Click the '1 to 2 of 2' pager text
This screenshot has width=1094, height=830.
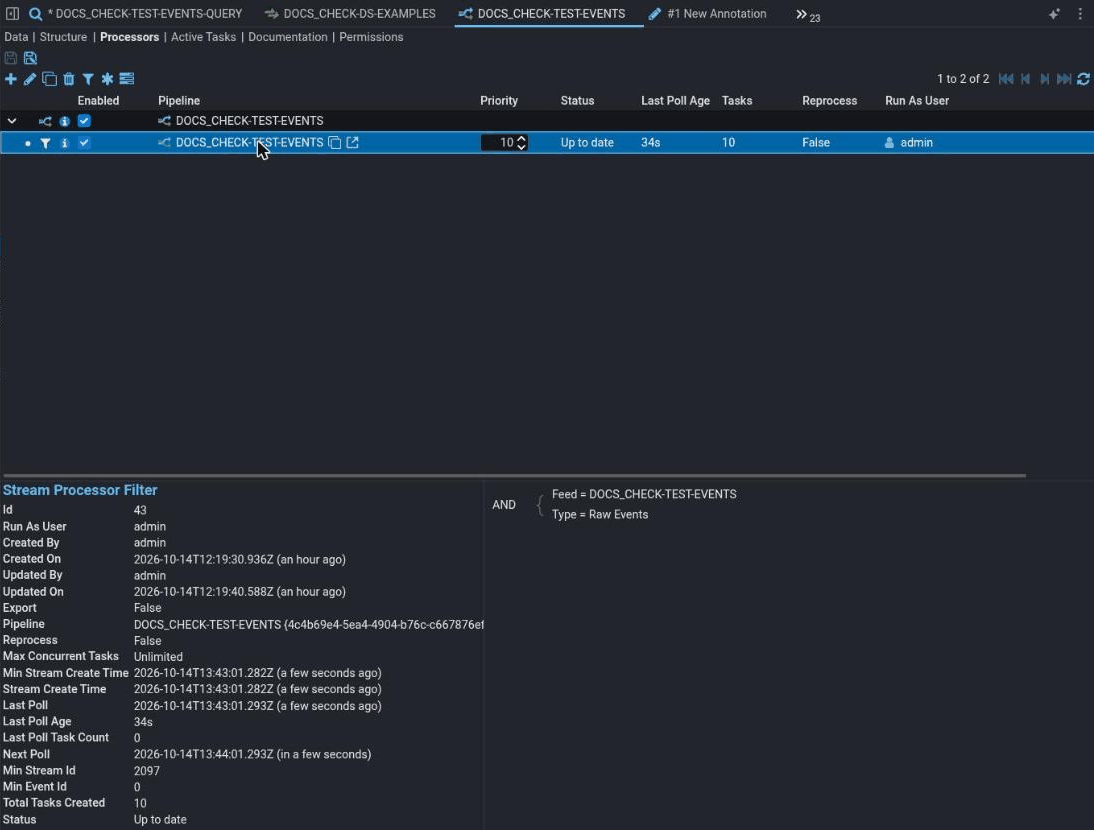point(963,79)
